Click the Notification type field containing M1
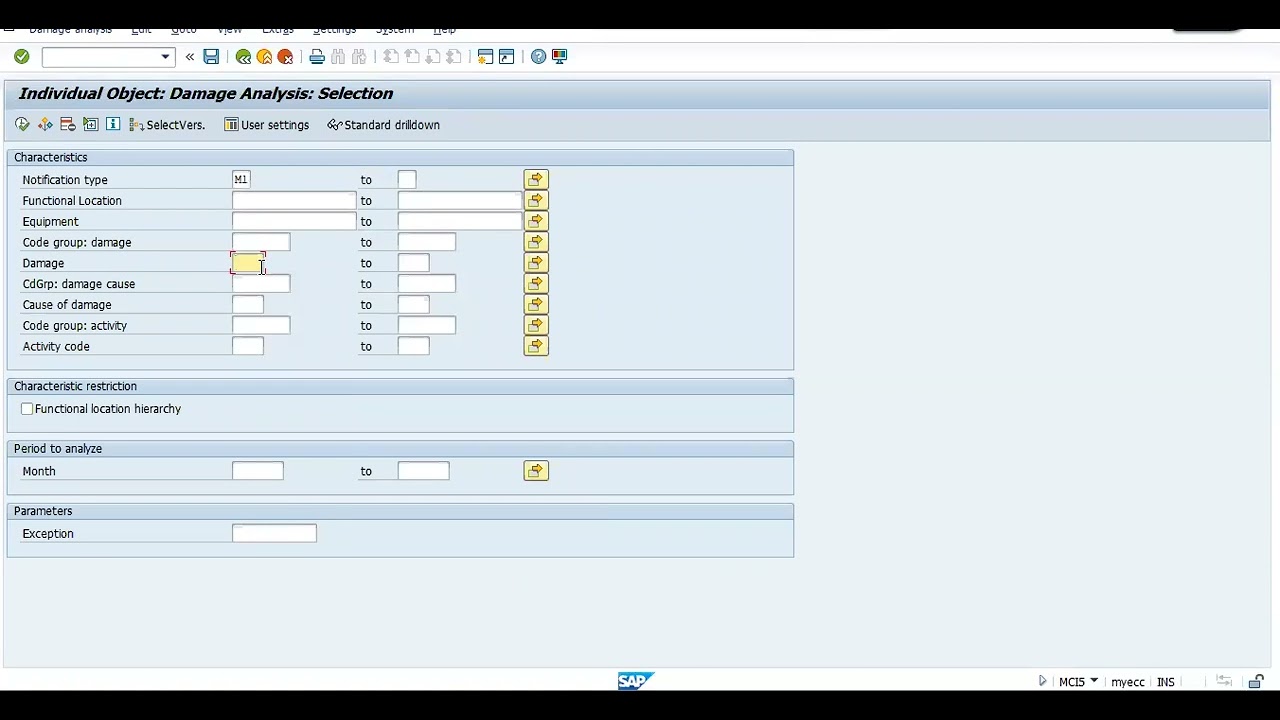 point(241,179)
